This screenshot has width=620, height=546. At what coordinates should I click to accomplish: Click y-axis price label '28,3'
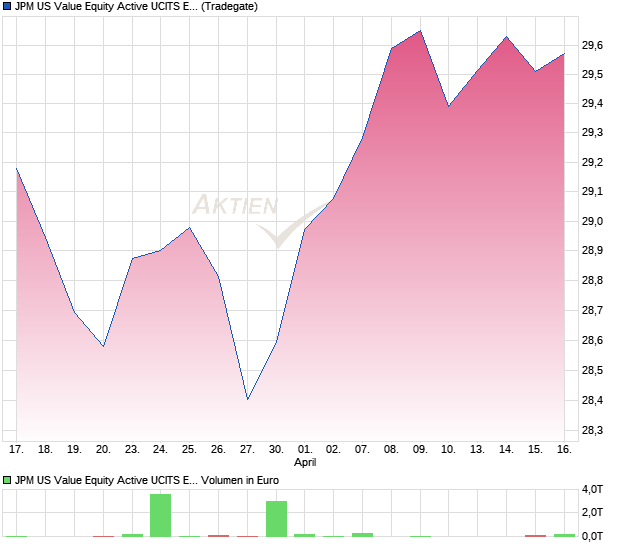pyautogui.click(x=592, y=430)
